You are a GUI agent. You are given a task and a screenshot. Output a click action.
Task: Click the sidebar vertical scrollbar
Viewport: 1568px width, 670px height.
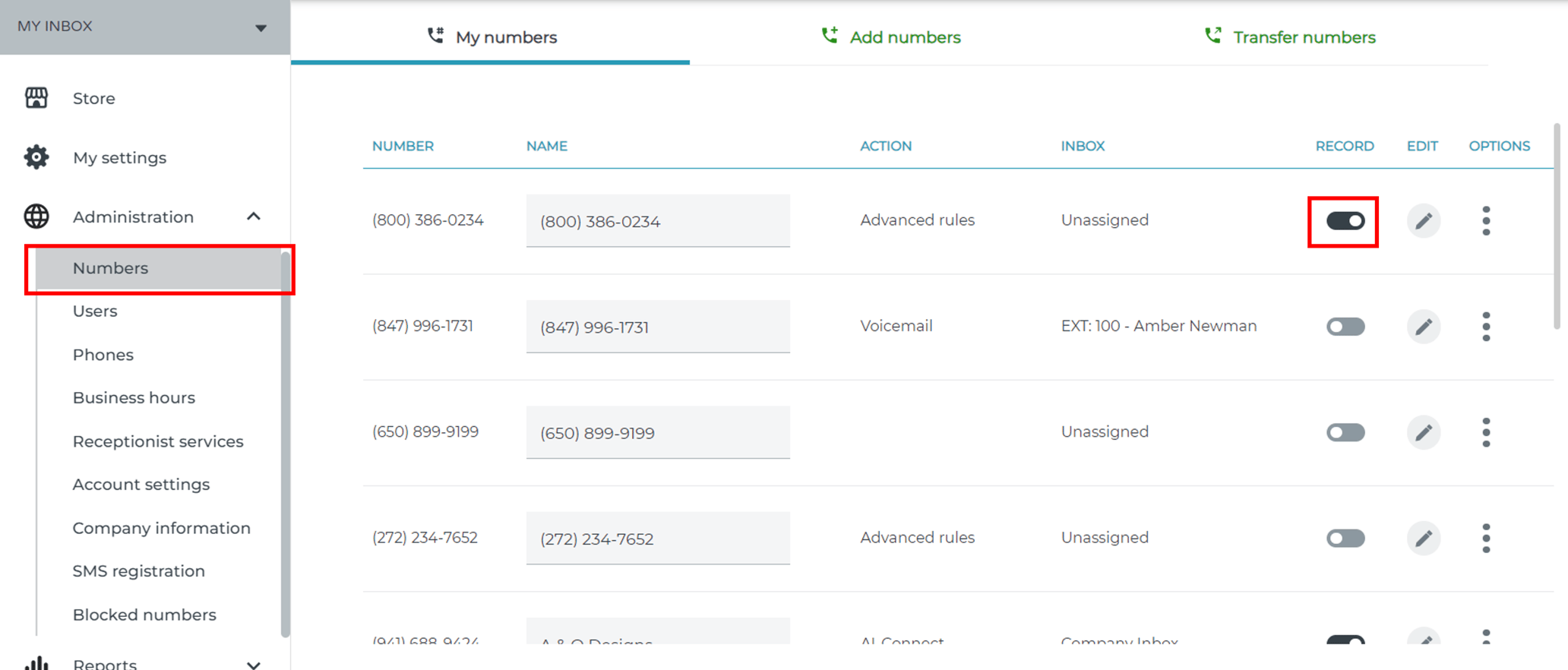286,444
